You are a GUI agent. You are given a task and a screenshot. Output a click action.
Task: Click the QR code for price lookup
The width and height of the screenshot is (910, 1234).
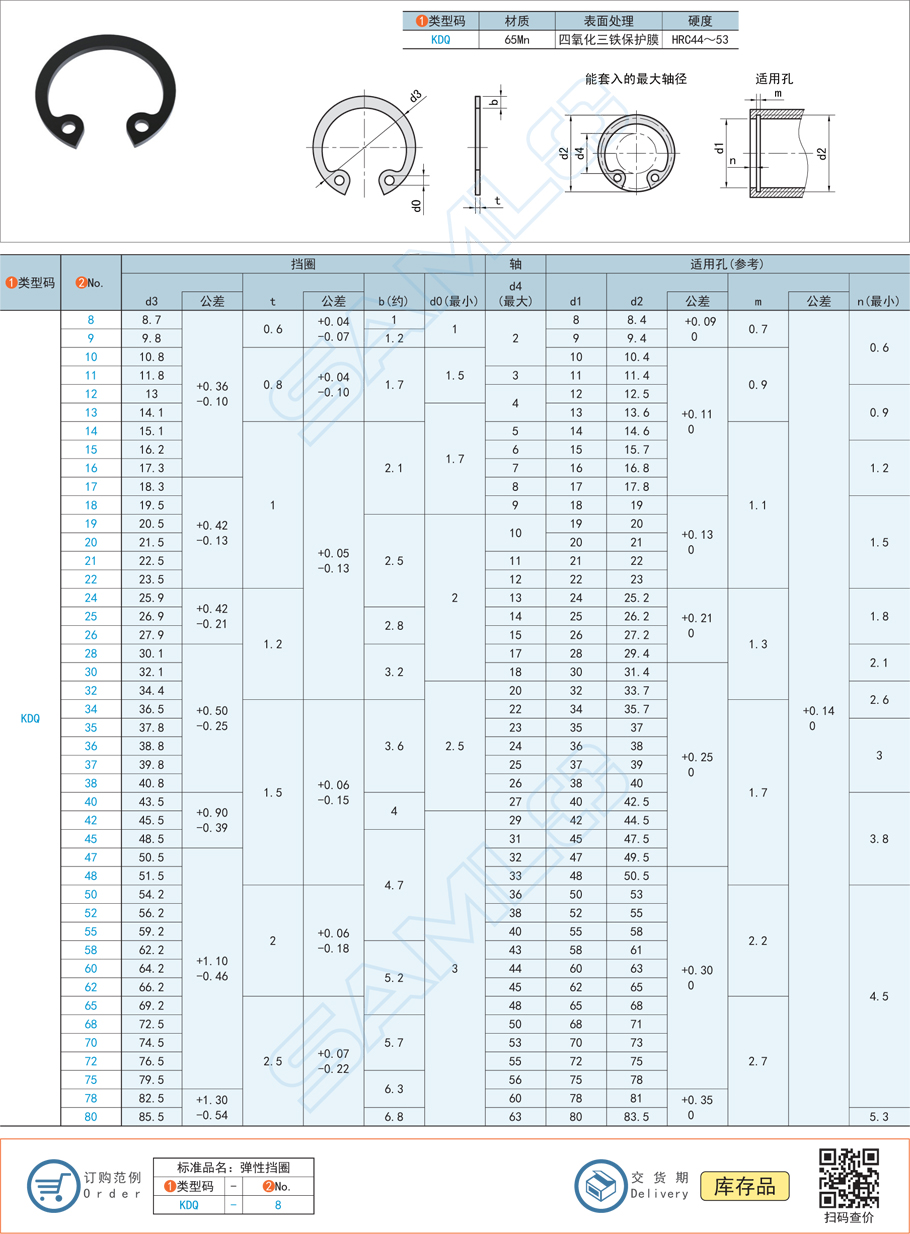click(x=848, y=1178)
